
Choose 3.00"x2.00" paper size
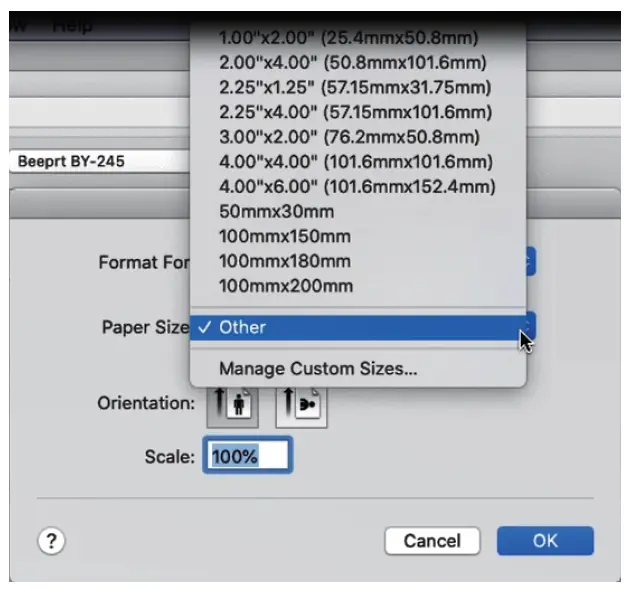349,137
